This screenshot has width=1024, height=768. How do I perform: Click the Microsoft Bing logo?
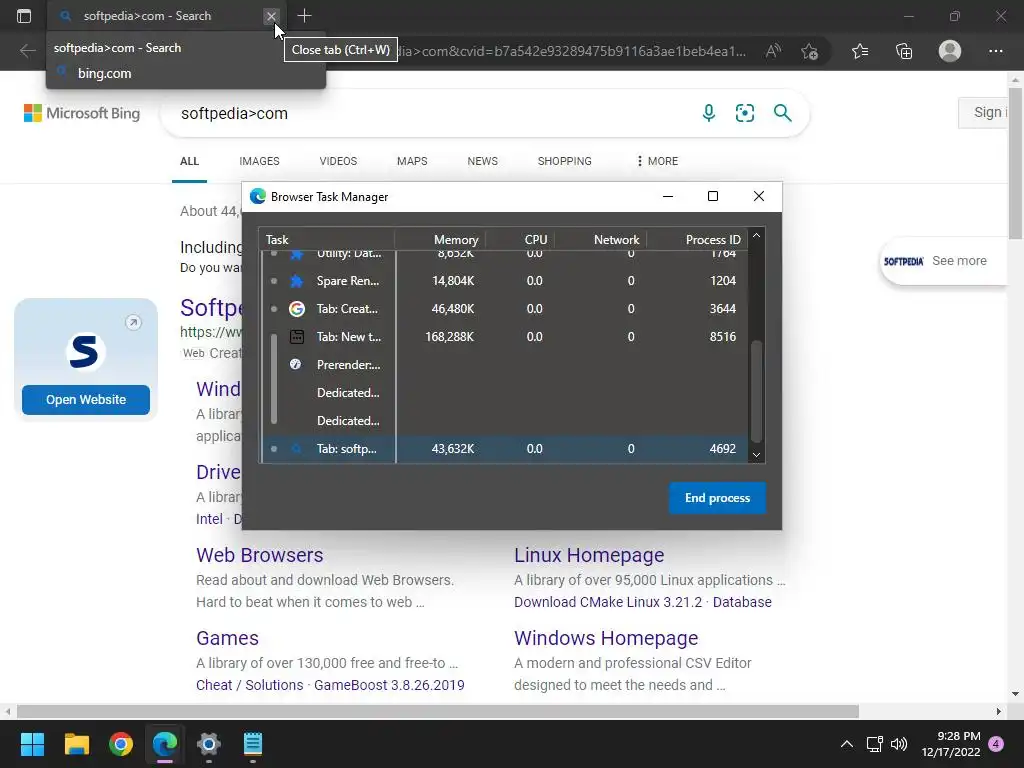tap(82, 113)
